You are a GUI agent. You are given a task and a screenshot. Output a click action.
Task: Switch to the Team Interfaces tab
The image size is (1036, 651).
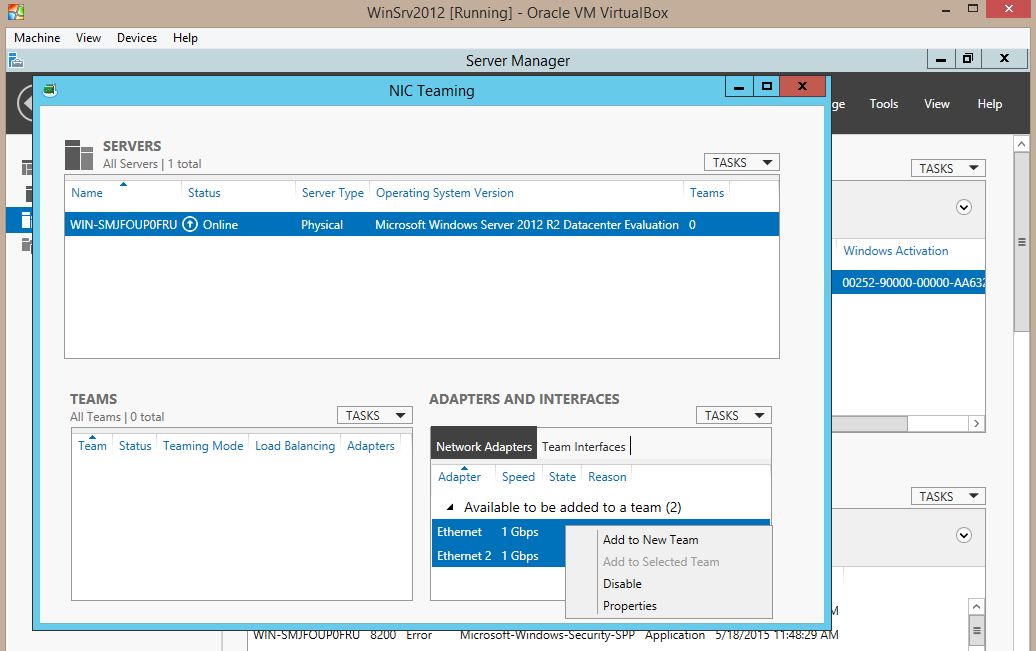click(x=583, y=447)
